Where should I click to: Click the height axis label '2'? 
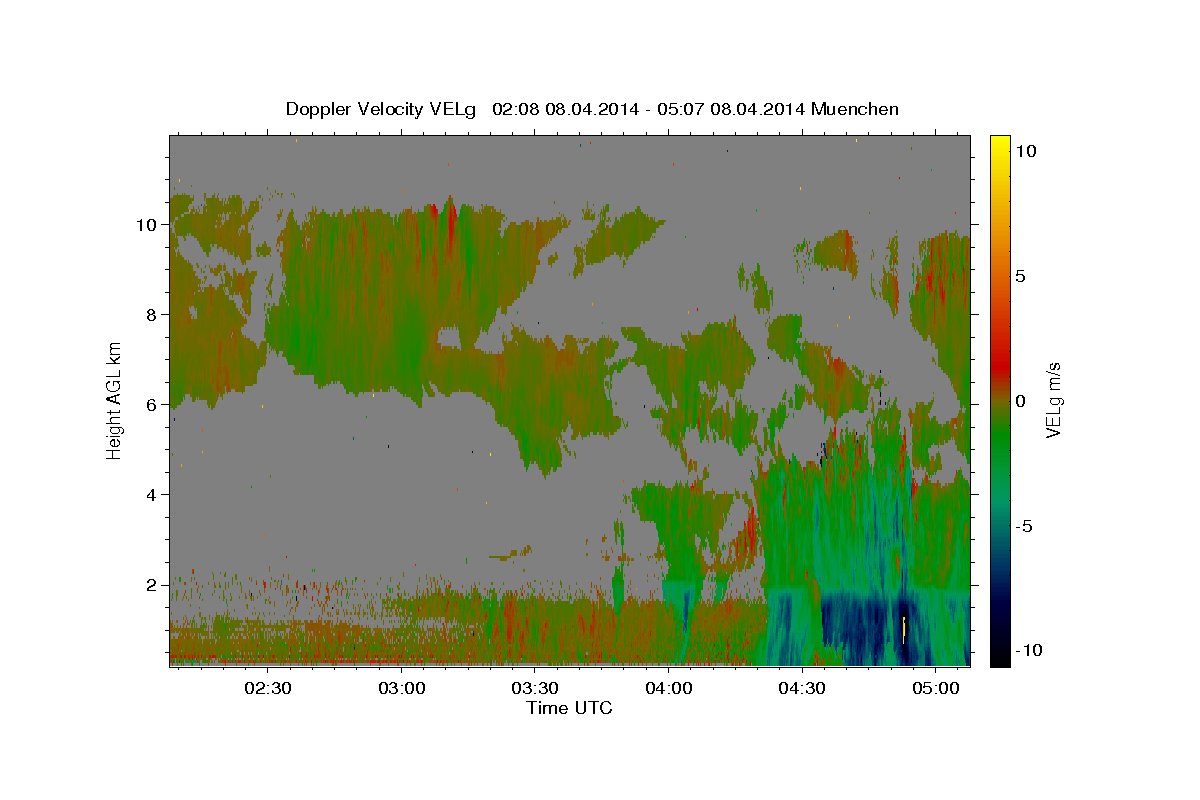151,584
